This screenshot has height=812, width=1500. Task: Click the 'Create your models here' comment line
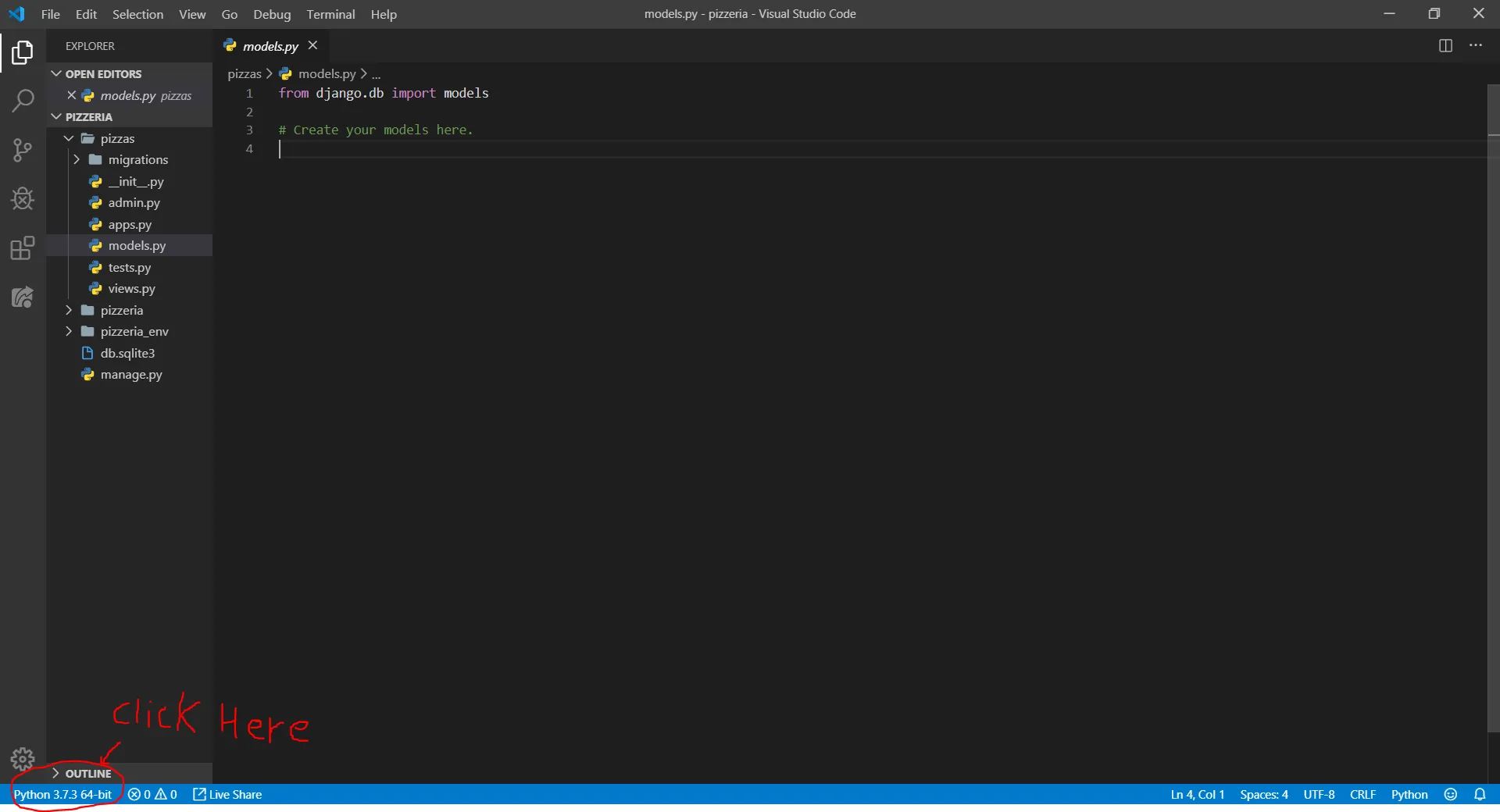376,130
